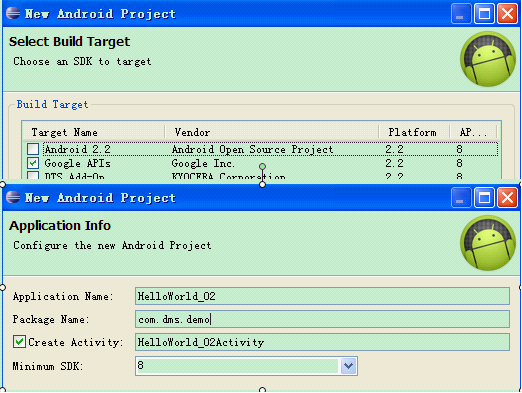Uncheck the Google APIs build target
The width and height of the screenshot is (522, 393).
[33, 163]
